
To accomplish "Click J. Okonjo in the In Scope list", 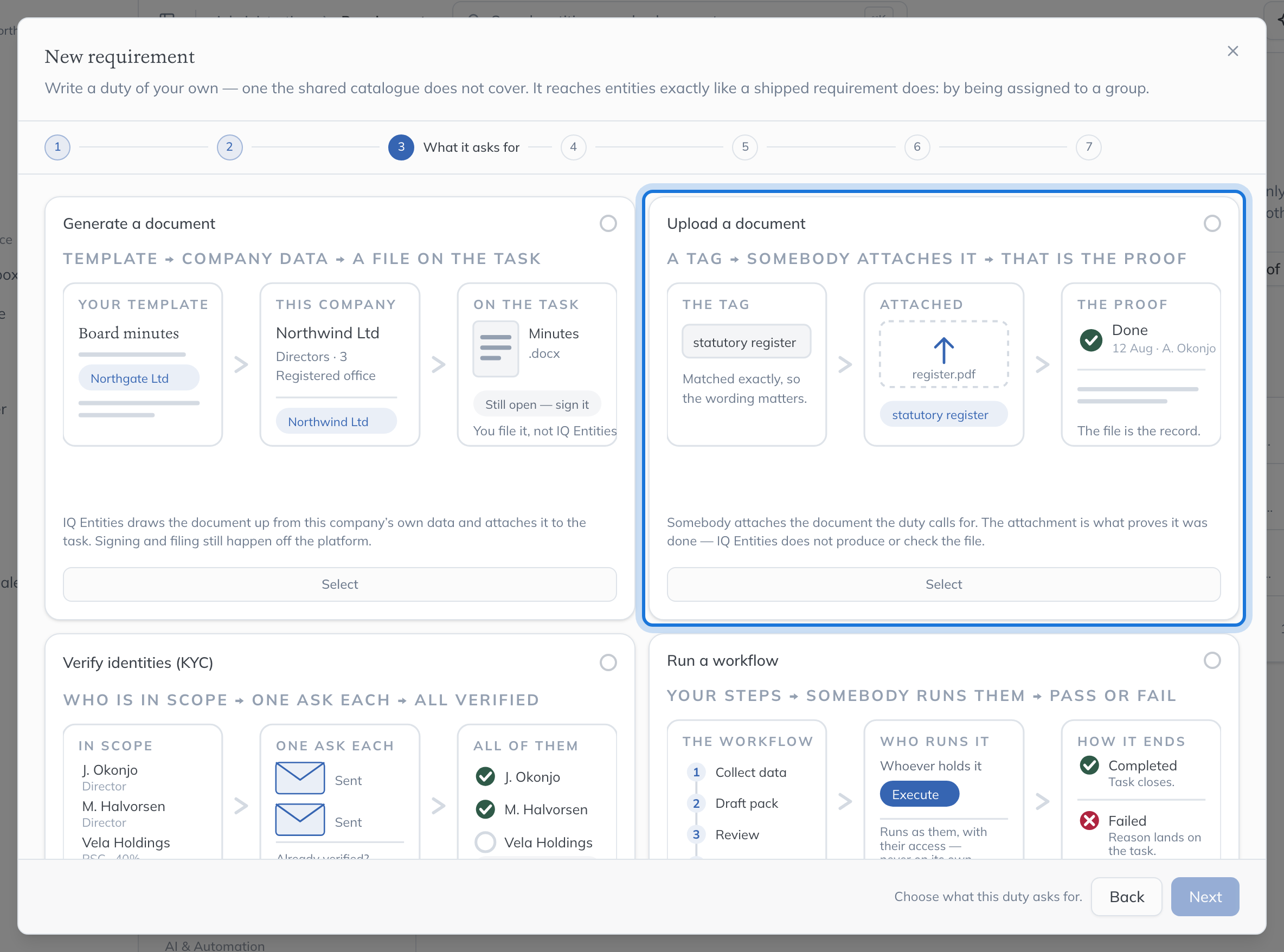I will click(110, 770).
